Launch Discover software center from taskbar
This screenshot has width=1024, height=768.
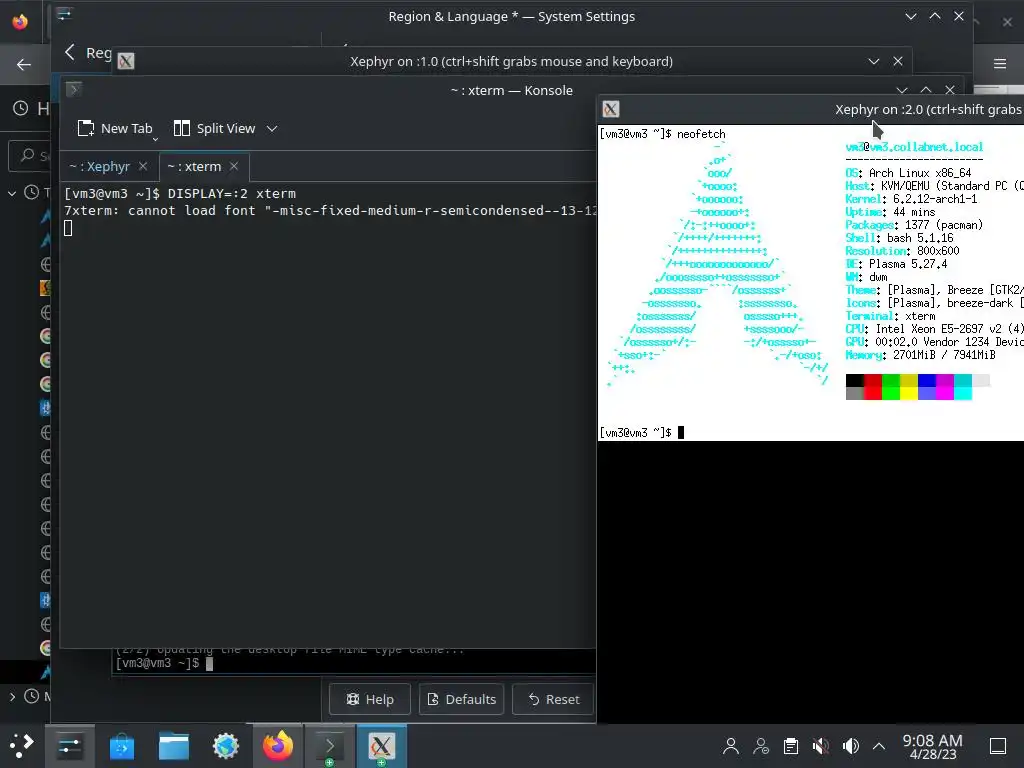pyautogui.click(x=122, y=745)
